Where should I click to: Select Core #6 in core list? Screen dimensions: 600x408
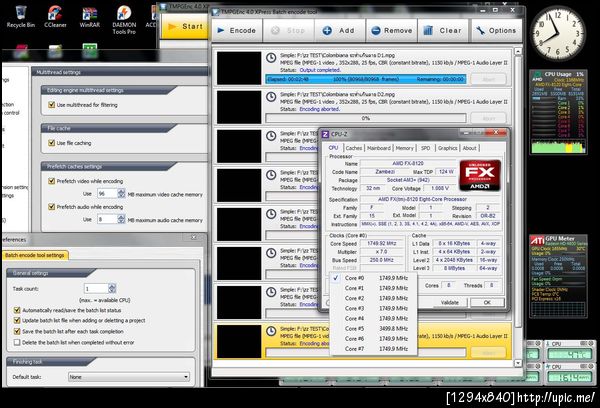pos(373,339)
